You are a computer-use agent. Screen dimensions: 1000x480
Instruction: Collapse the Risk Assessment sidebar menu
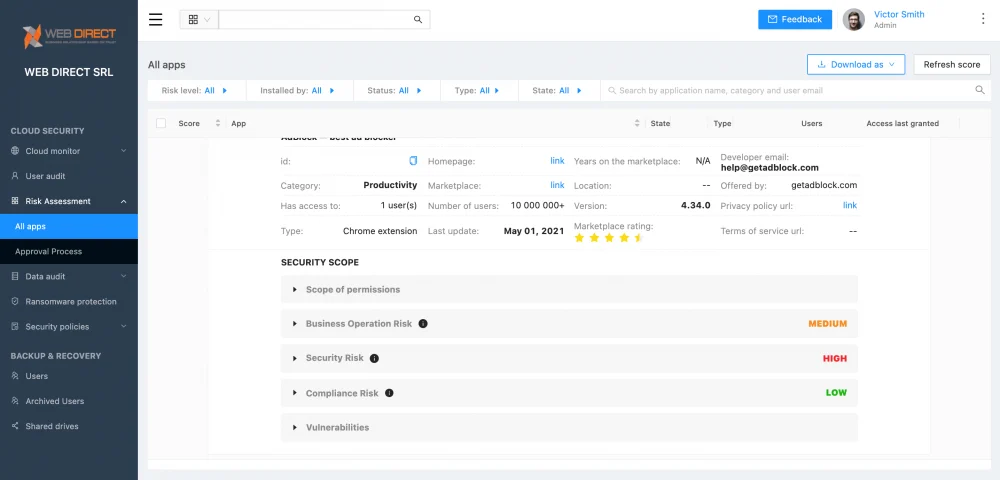click(x=69, y=201)
